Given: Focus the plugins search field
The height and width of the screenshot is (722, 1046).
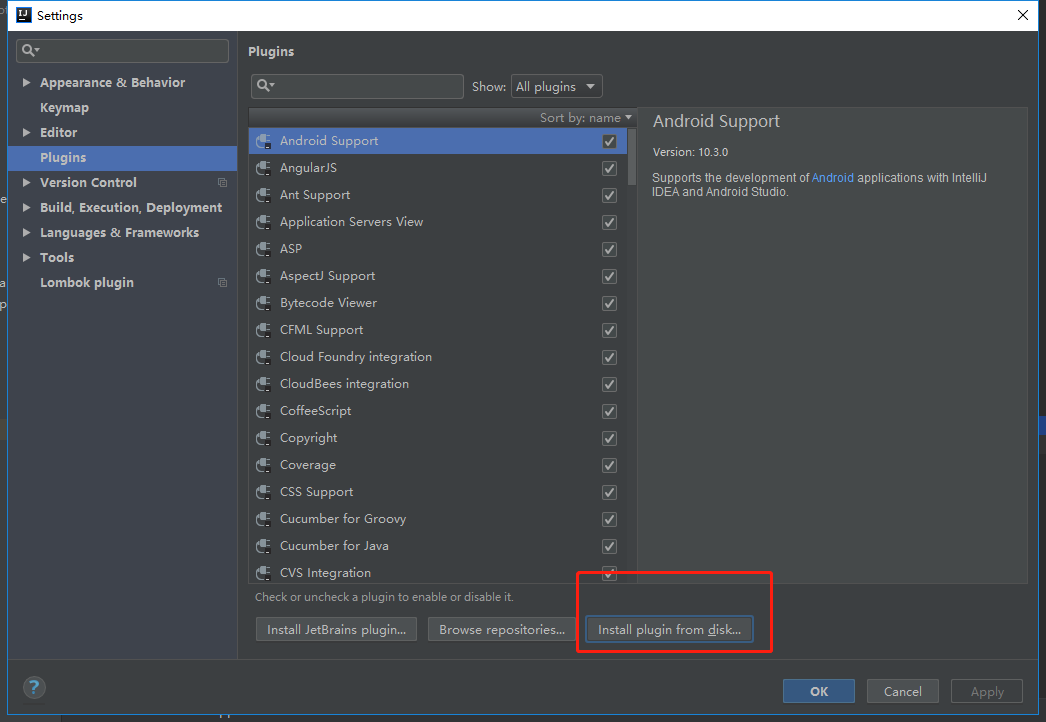Looking at the screenshot, I should click(357, 86).
